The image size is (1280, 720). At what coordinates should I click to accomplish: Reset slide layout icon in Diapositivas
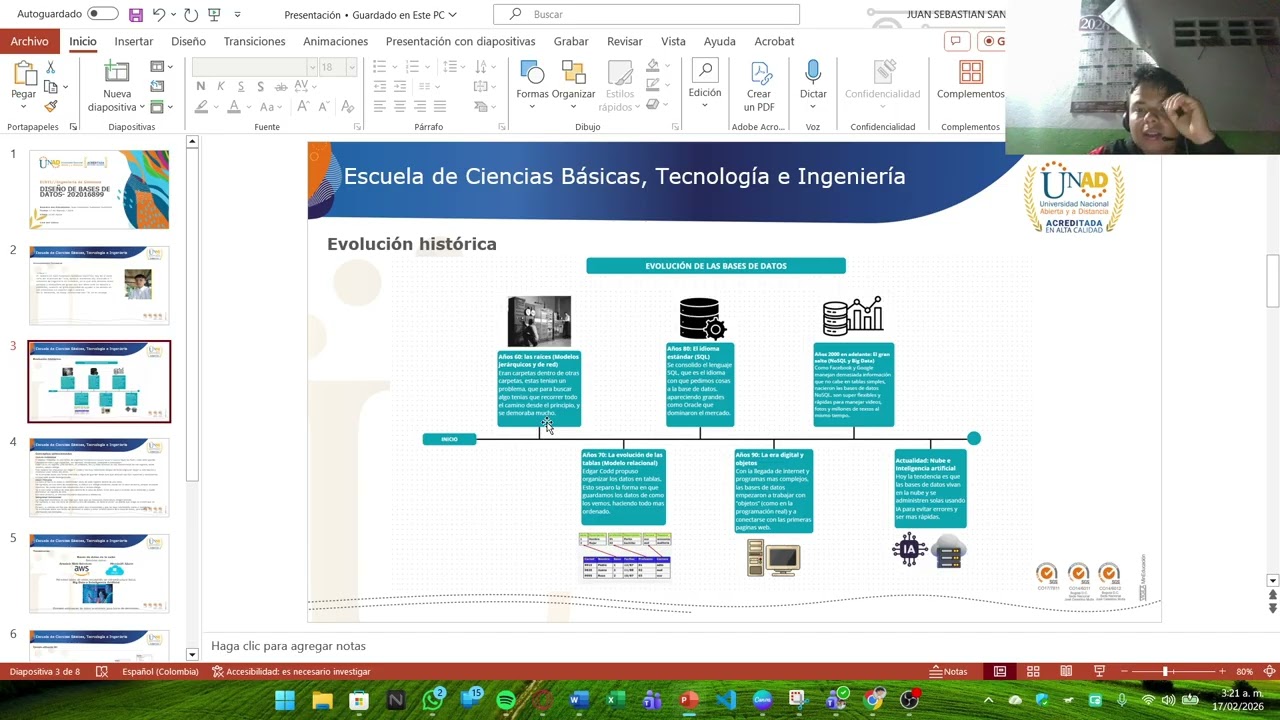pos(157,87)
